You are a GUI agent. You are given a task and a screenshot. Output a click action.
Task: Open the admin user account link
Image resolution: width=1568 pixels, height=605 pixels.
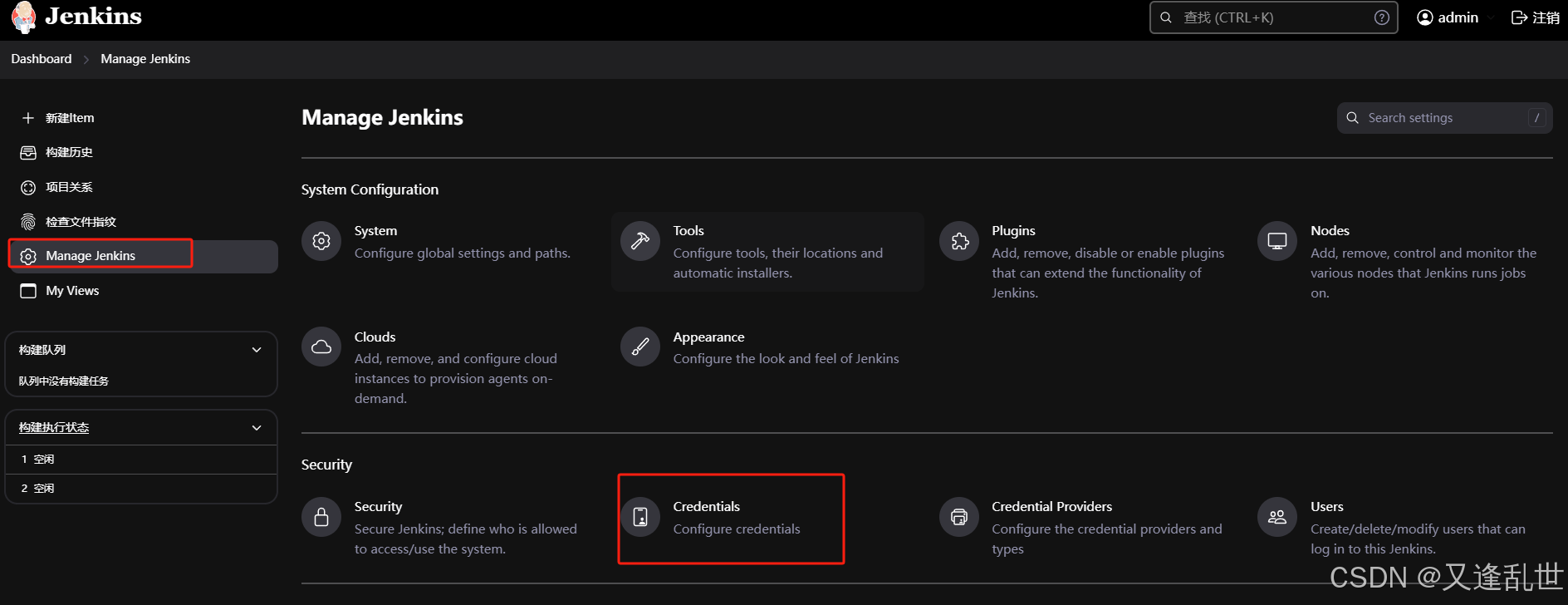[1448, 17]
